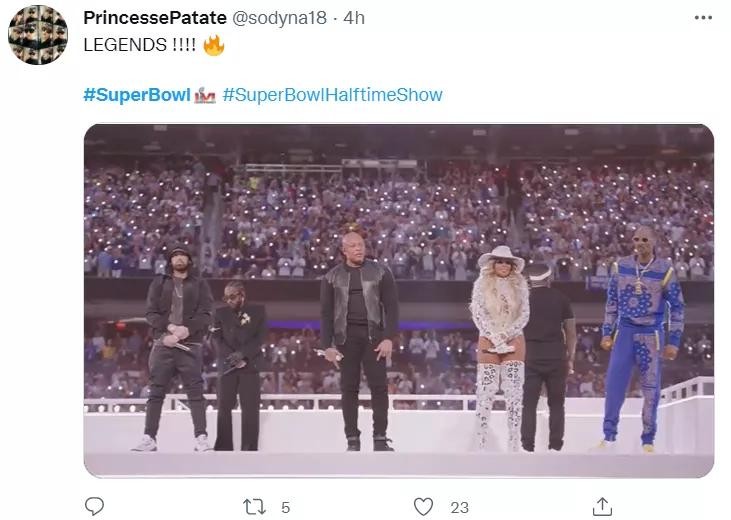The width and height of the screenshot is (731, 520).
Task: Retweet this post using the arrows icon
Action: pos(255,507)
